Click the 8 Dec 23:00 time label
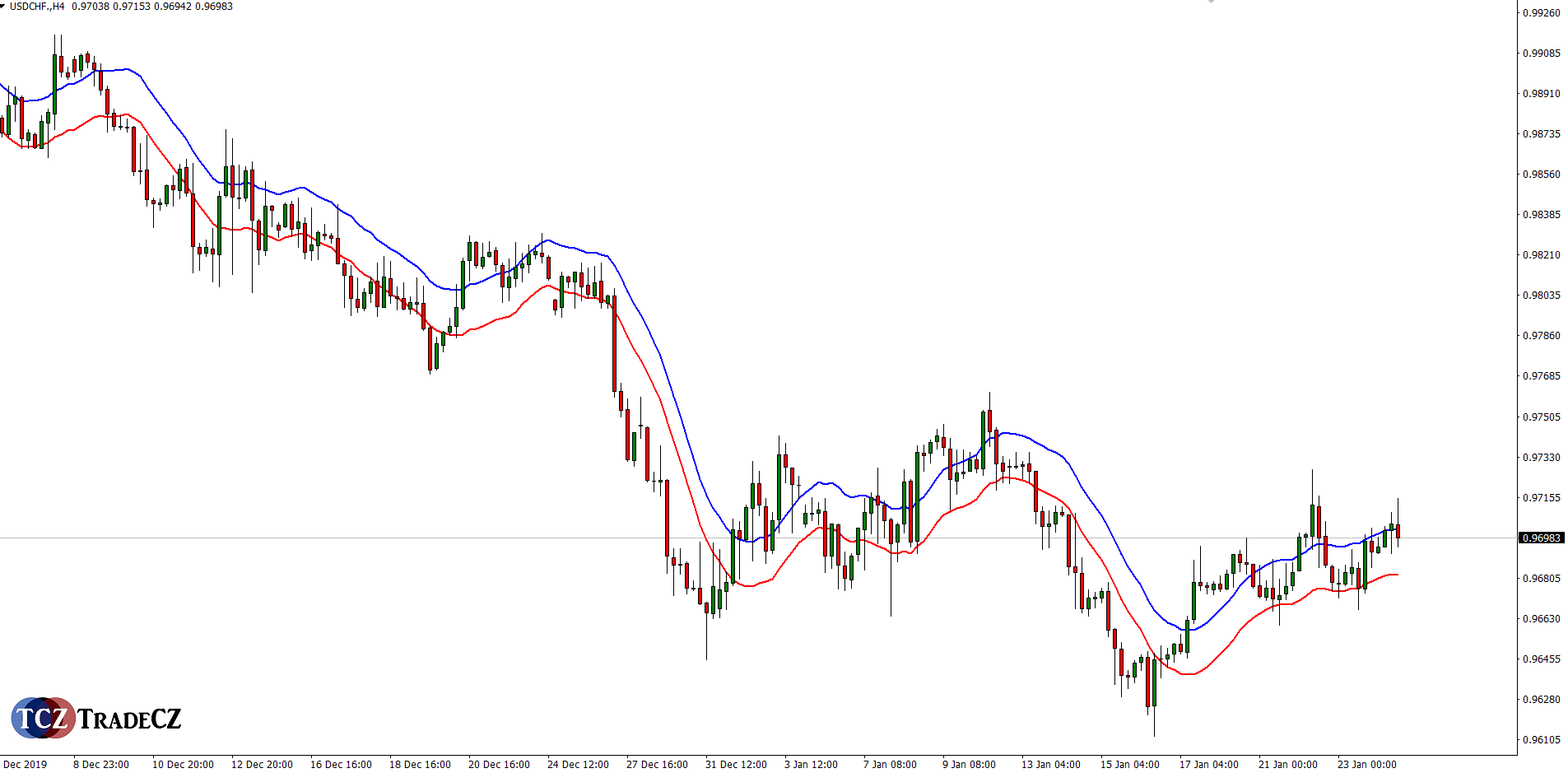 click(x=101, y=765)
